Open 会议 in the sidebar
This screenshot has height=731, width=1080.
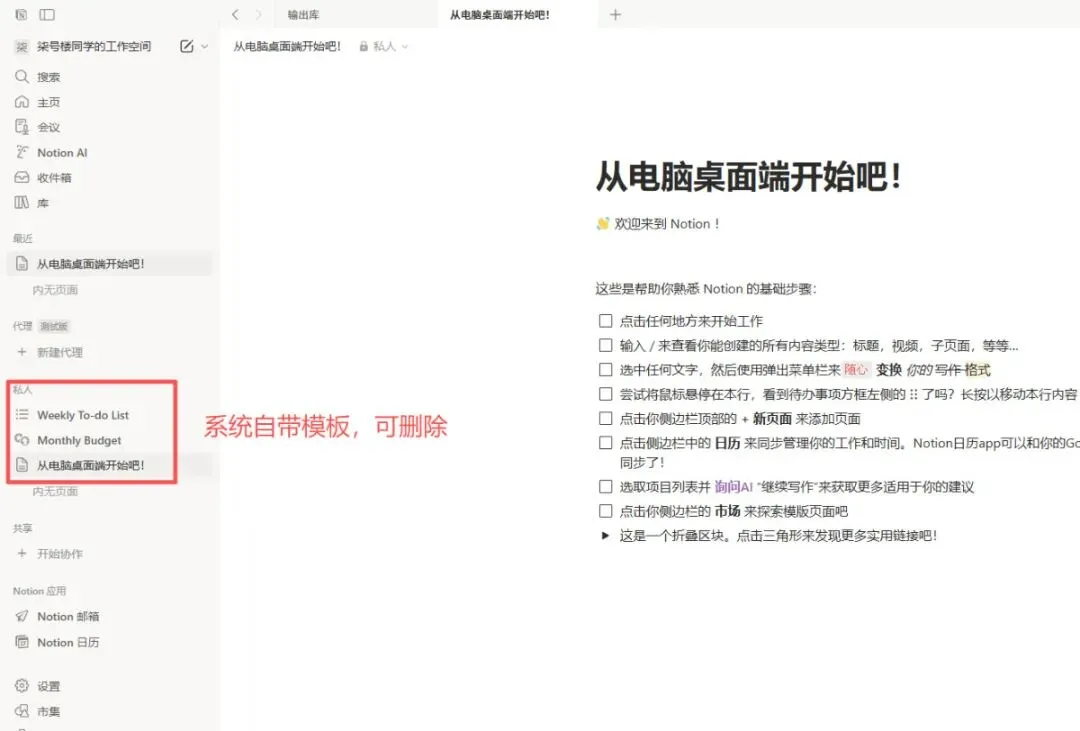(110, 127)
